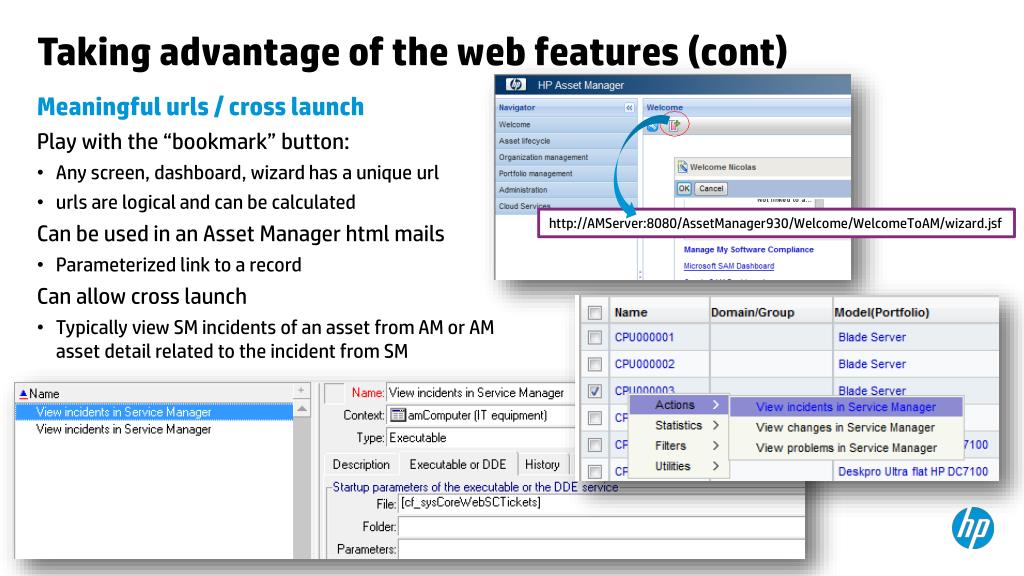
Task: Open Portfolio management in the Navigator
Action: pyautogui.click(x=536, y=173)
